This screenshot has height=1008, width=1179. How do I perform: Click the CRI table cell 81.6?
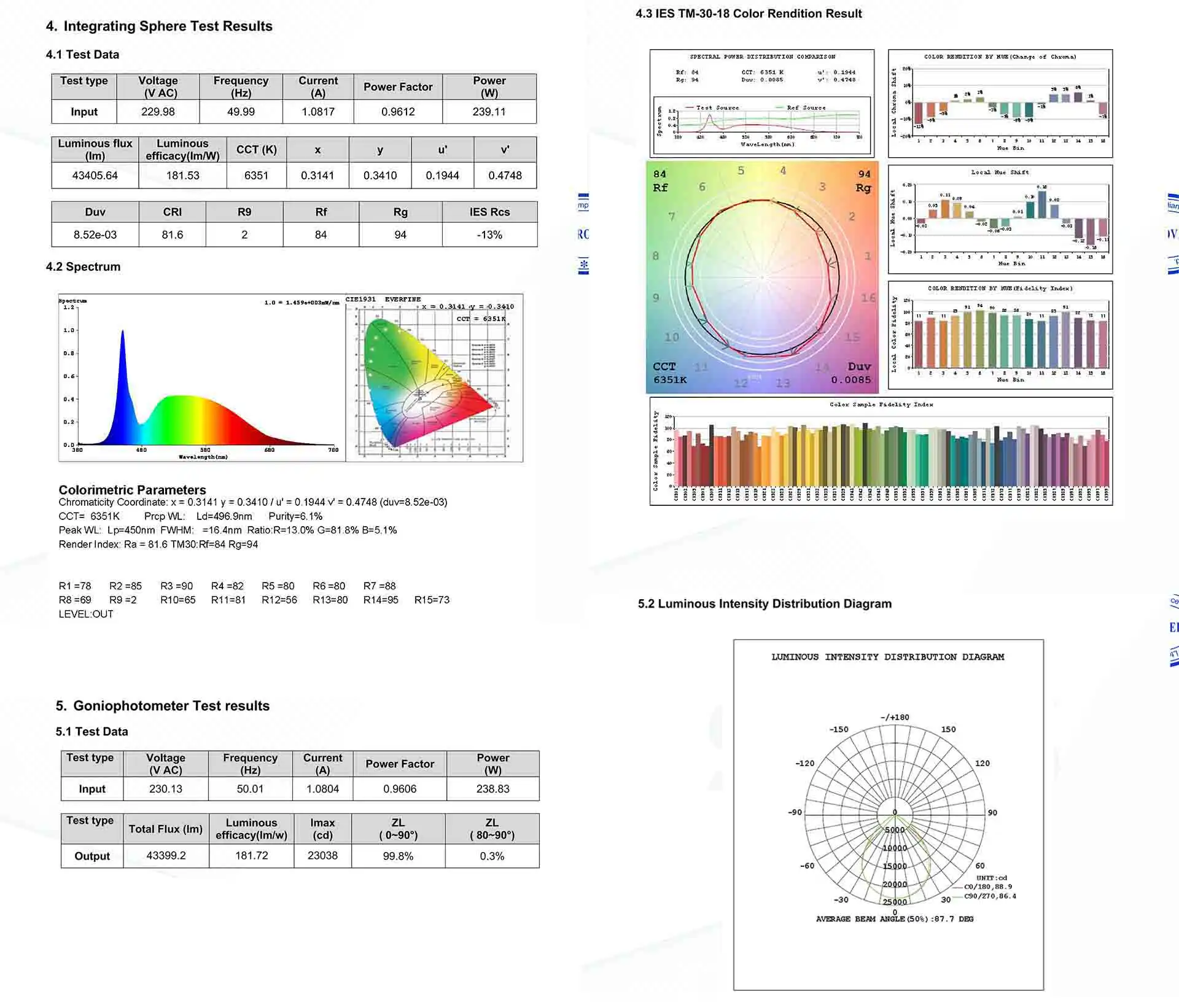click(x=173, y=235)
